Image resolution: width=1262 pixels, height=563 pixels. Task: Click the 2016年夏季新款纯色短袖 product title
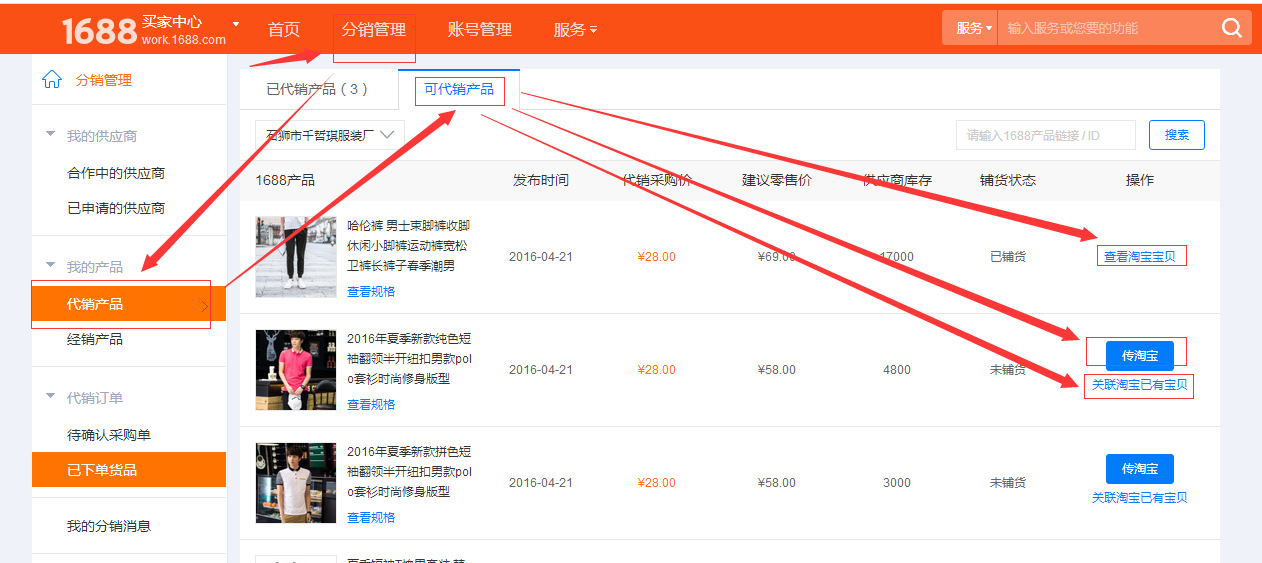click(409, 359)
